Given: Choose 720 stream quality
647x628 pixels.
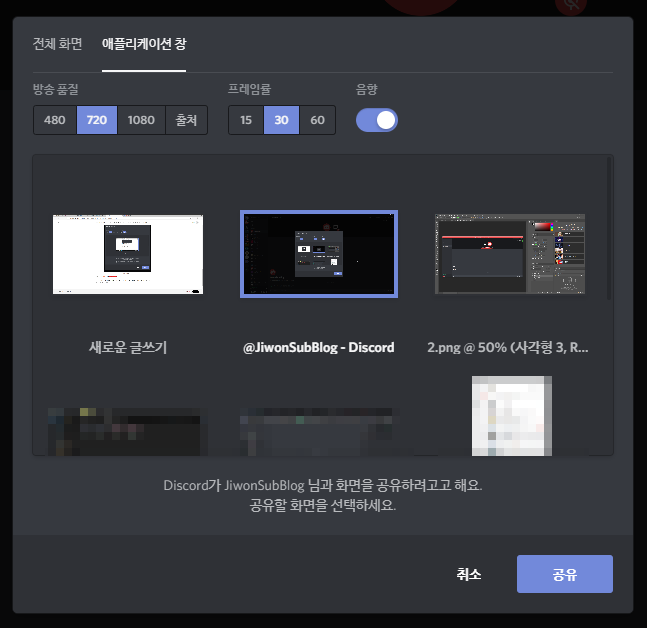Looking at the screenshot, I should [97, 120].
